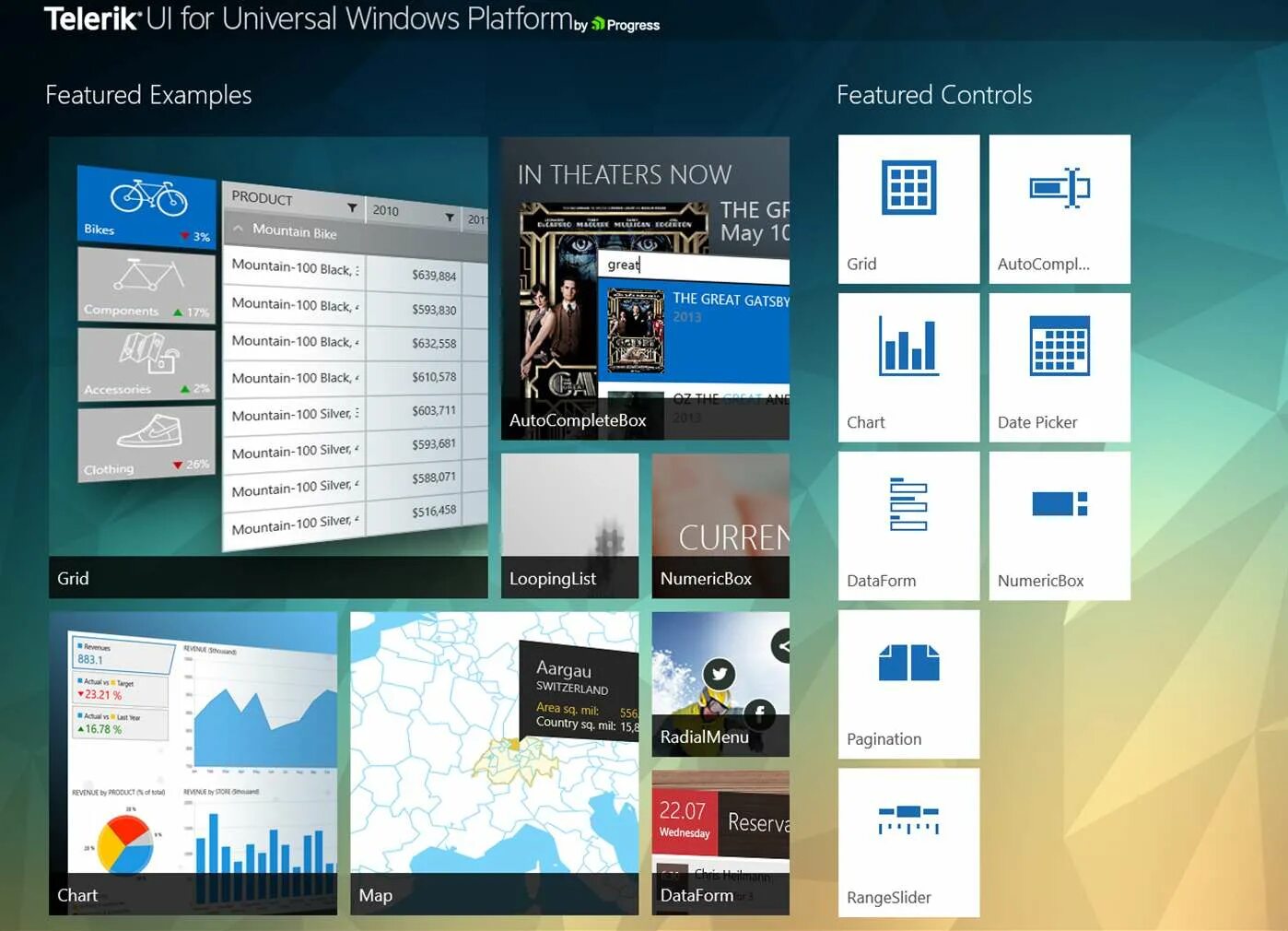
Task: Select THE GREAT GATSBY suggestion
Action: point(694,331)
